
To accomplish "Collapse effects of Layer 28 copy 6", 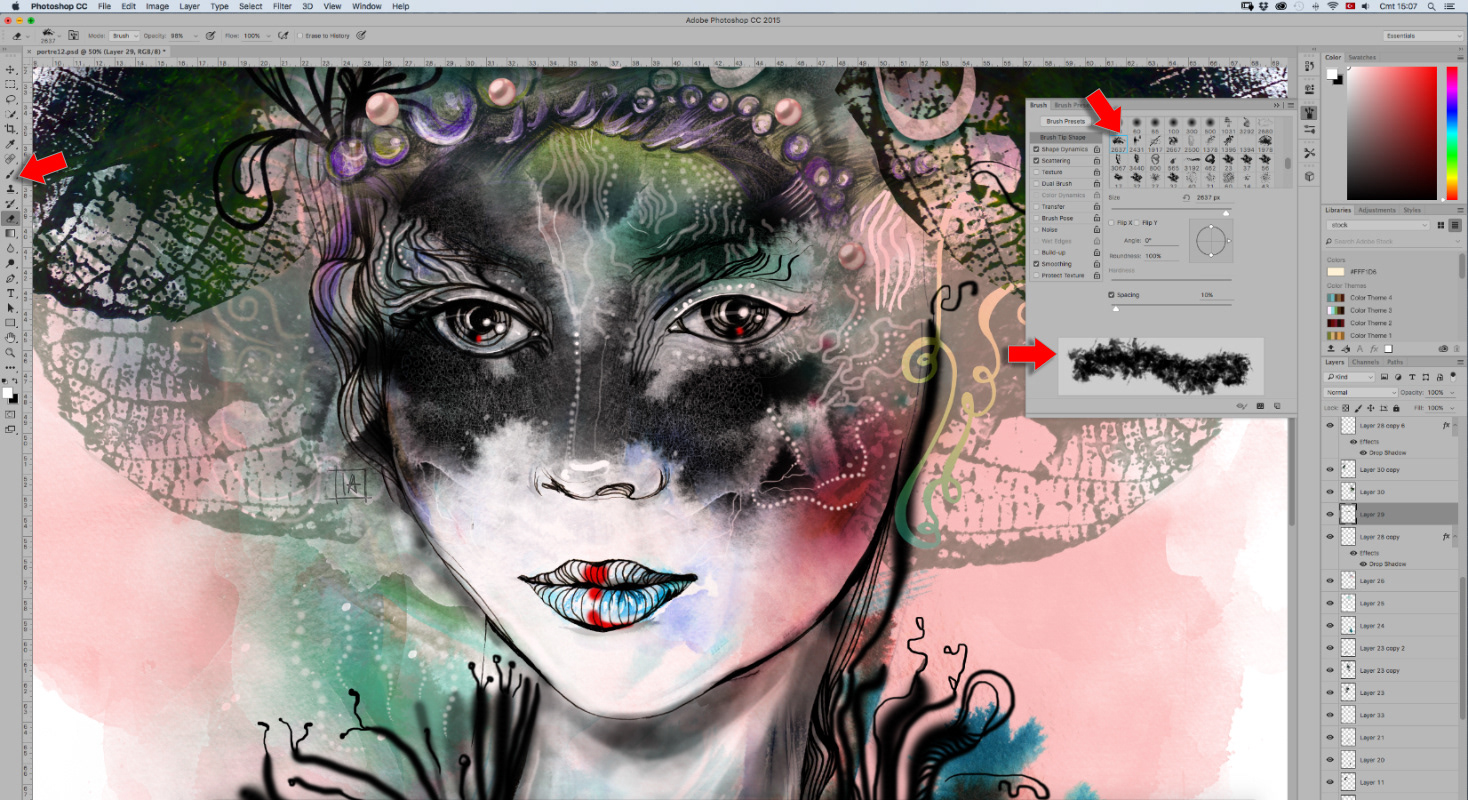I will coord(1454,425).
